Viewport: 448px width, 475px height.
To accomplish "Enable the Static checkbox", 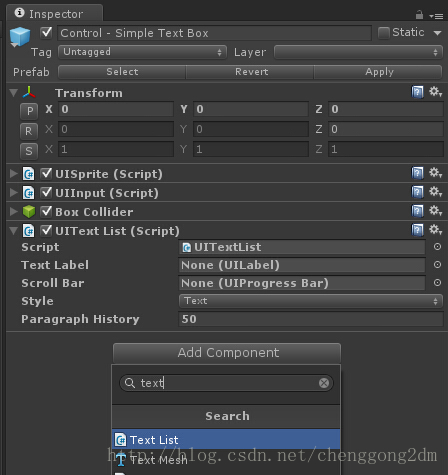I will pos(384,33).
